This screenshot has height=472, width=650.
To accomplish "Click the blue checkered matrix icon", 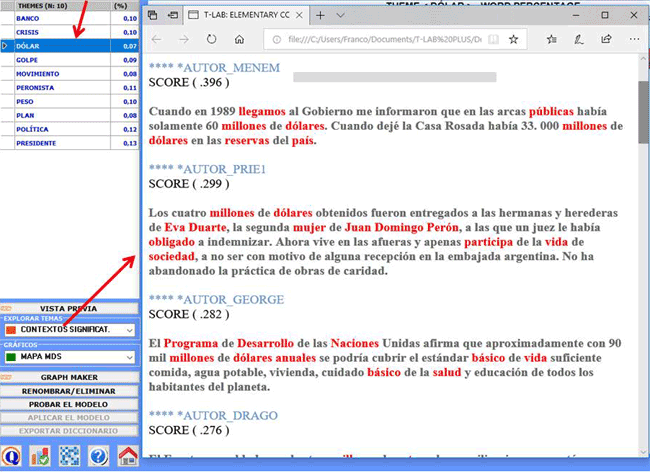I will [x=69, y=457].
